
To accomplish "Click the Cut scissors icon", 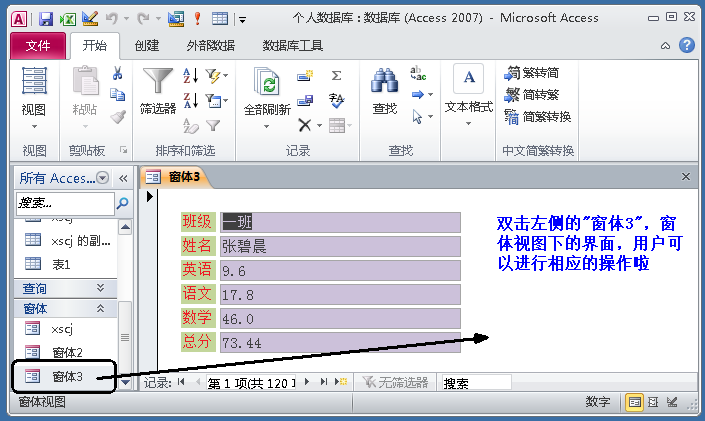I will click(x=118, y=73).
